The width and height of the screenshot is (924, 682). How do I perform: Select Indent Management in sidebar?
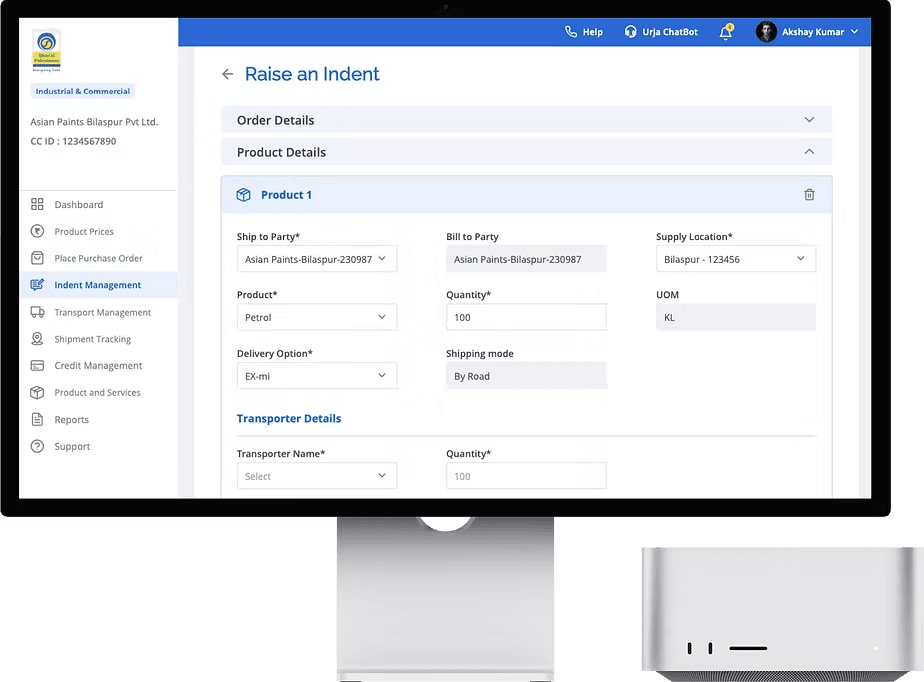(98, 285)
